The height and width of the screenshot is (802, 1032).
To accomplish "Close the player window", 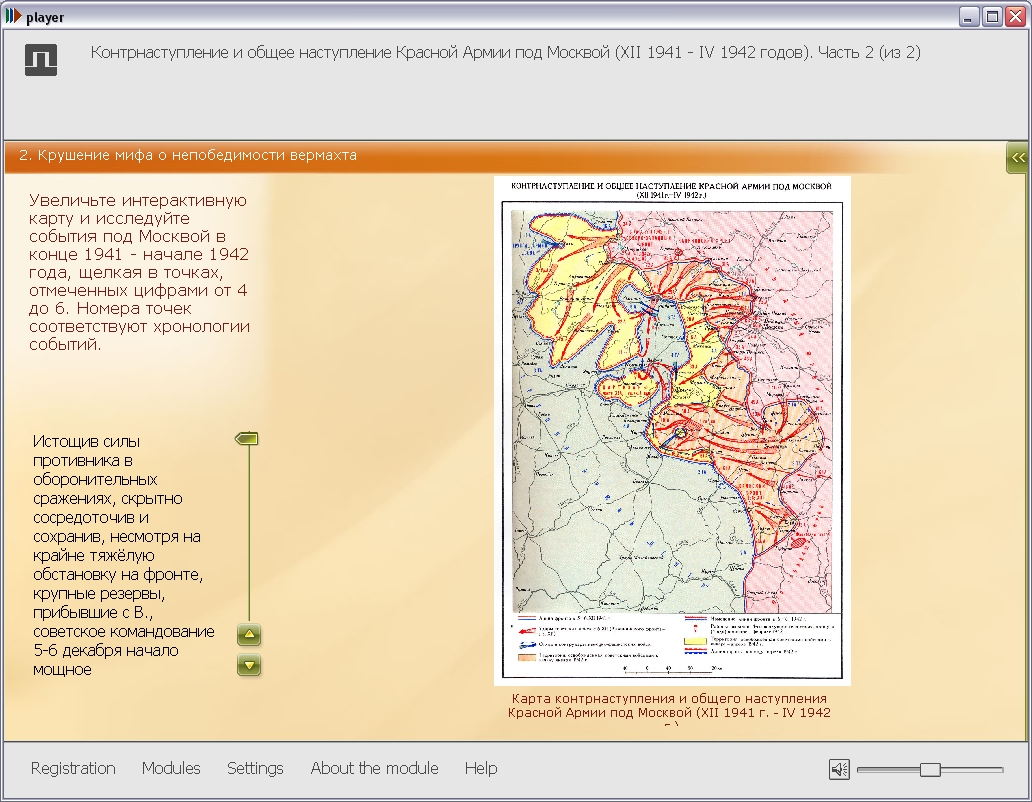I will pyautogui.click(x=1016, y=16).
